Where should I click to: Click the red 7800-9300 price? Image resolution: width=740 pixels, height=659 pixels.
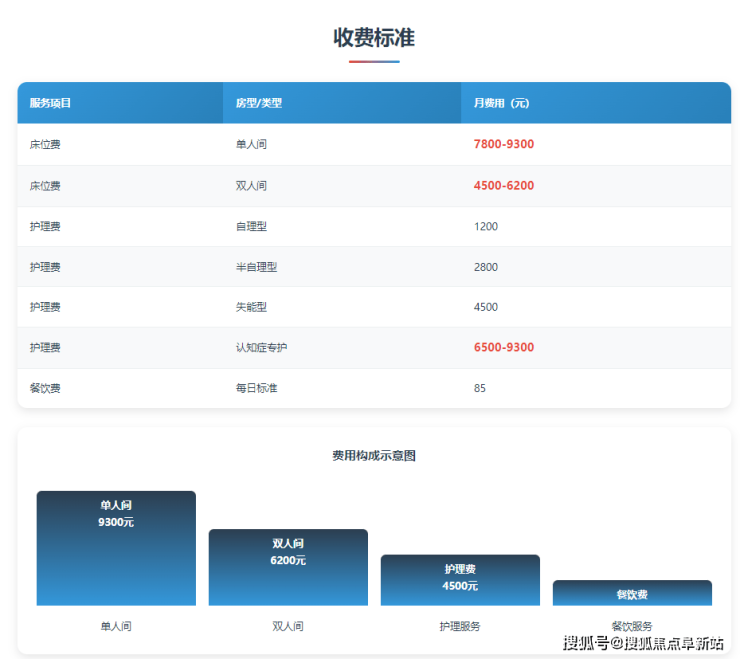point(503,144)
